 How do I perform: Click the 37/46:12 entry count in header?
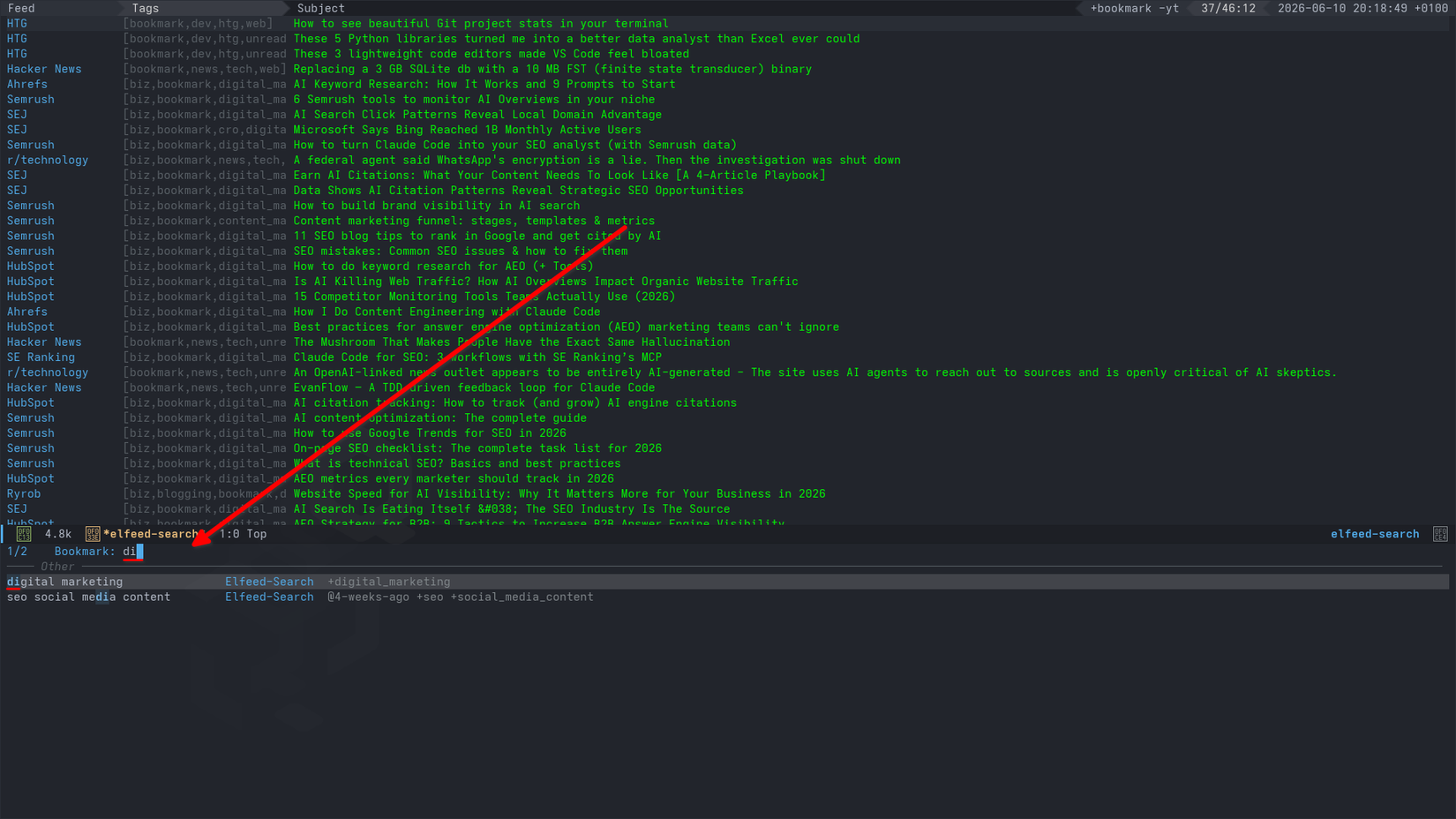1227,8
